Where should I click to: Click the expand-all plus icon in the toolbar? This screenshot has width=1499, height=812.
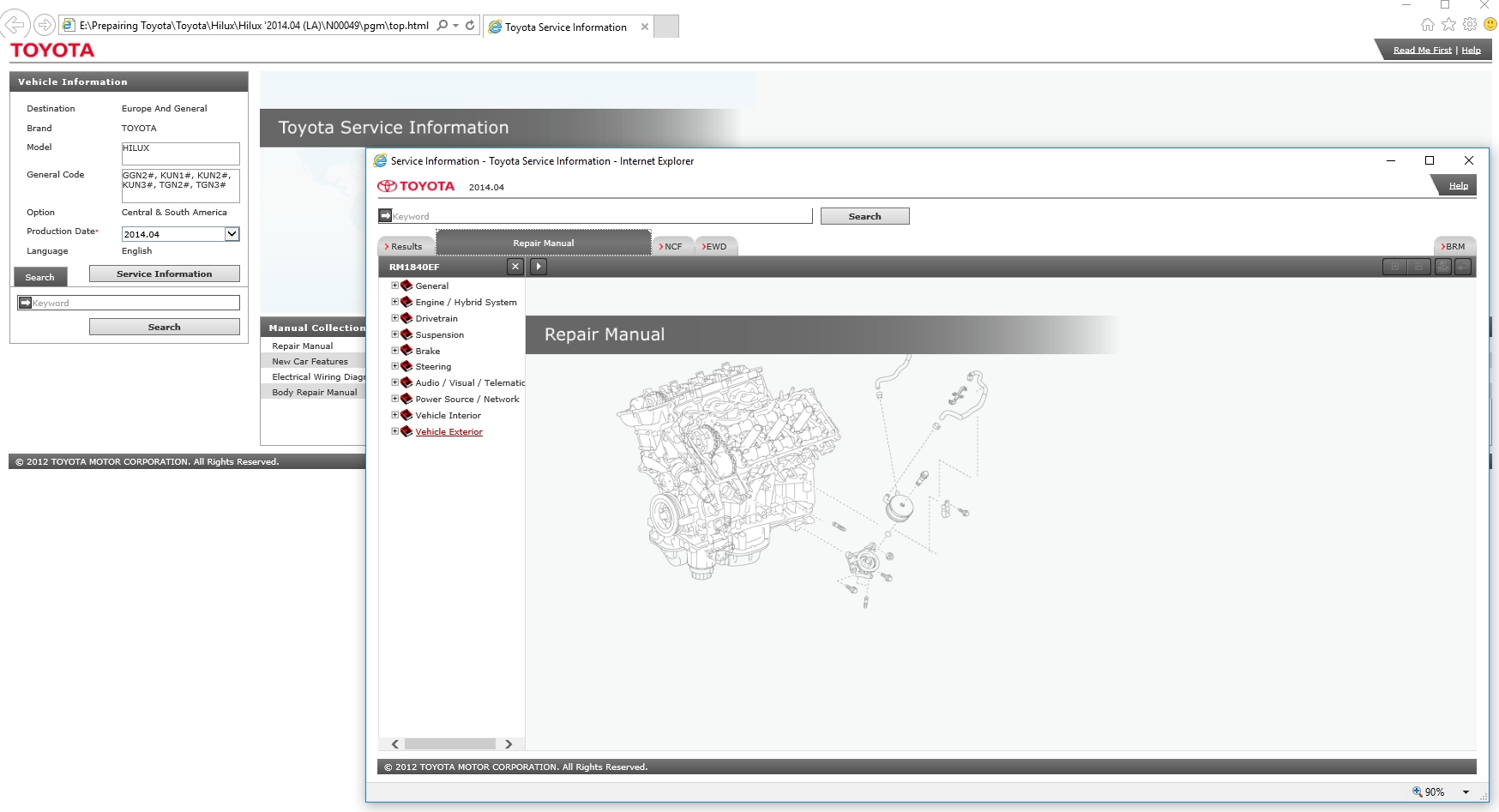1394,267
